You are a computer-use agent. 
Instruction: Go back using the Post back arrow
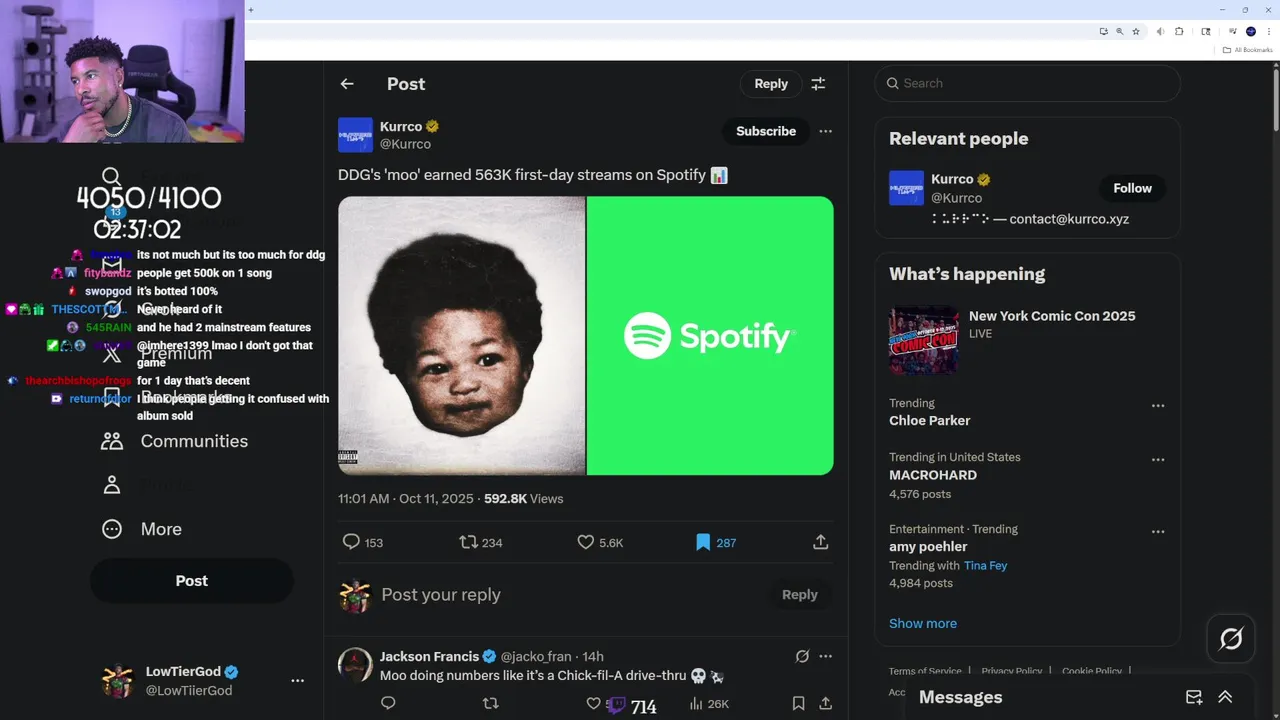point(347,84)
